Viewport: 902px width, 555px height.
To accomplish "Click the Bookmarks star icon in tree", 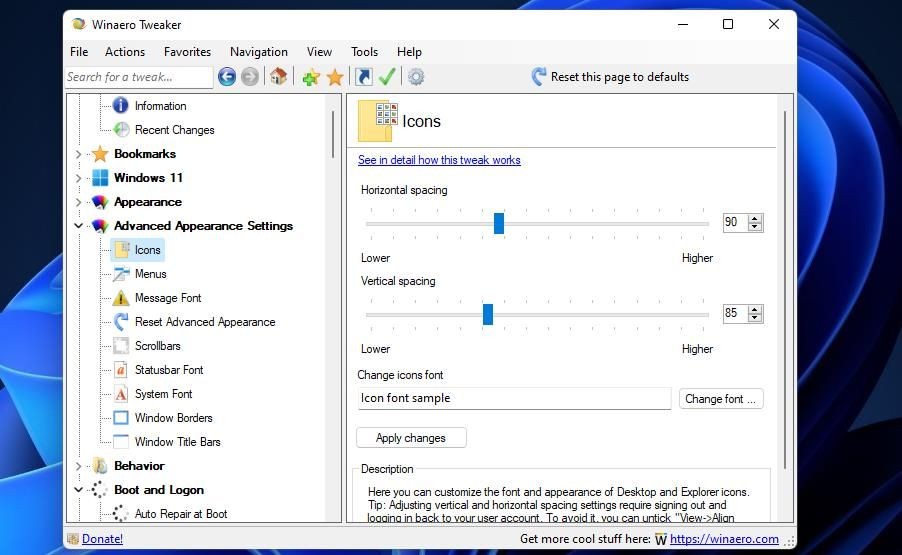I will [100, 154].
